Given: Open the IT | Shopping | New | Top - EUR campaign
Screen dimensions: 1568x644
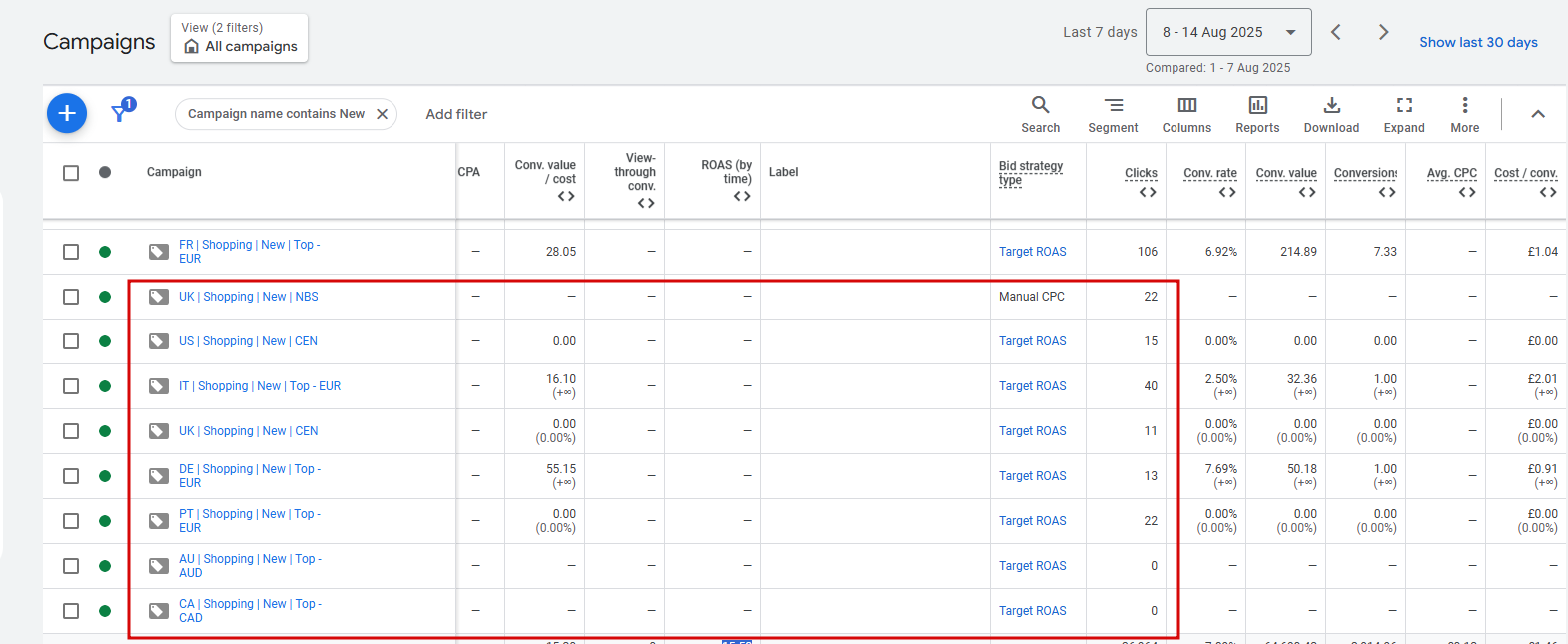Looking at the screenshot, I should click(260, 386).
